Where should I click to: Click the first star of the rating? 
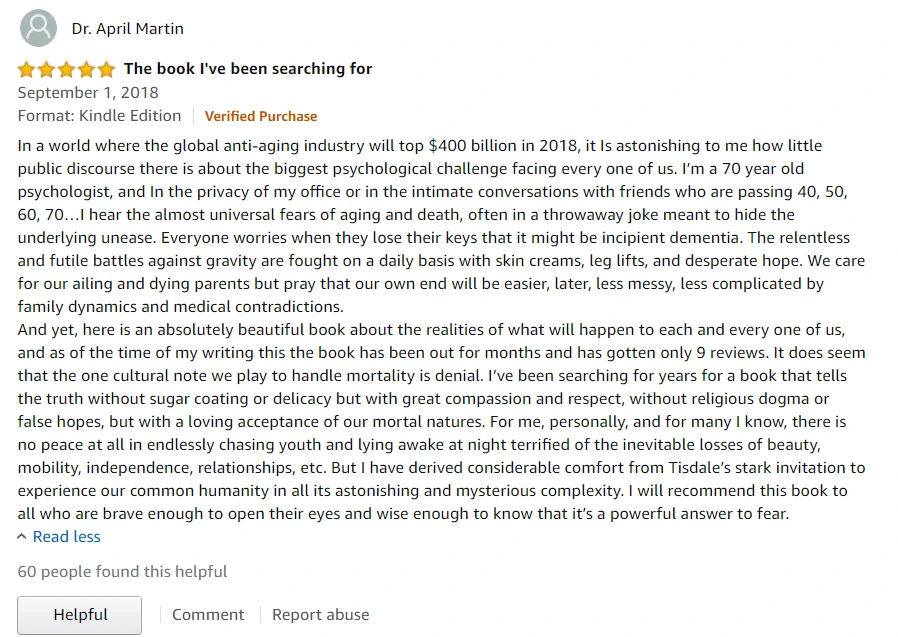click(27, 69)
